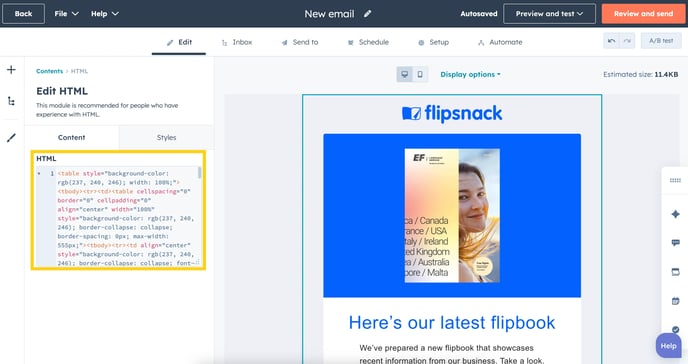The width and height of the screenshot is (688, 364).
Task: Switch to the Inbox tab
Action: pos(236,42)
